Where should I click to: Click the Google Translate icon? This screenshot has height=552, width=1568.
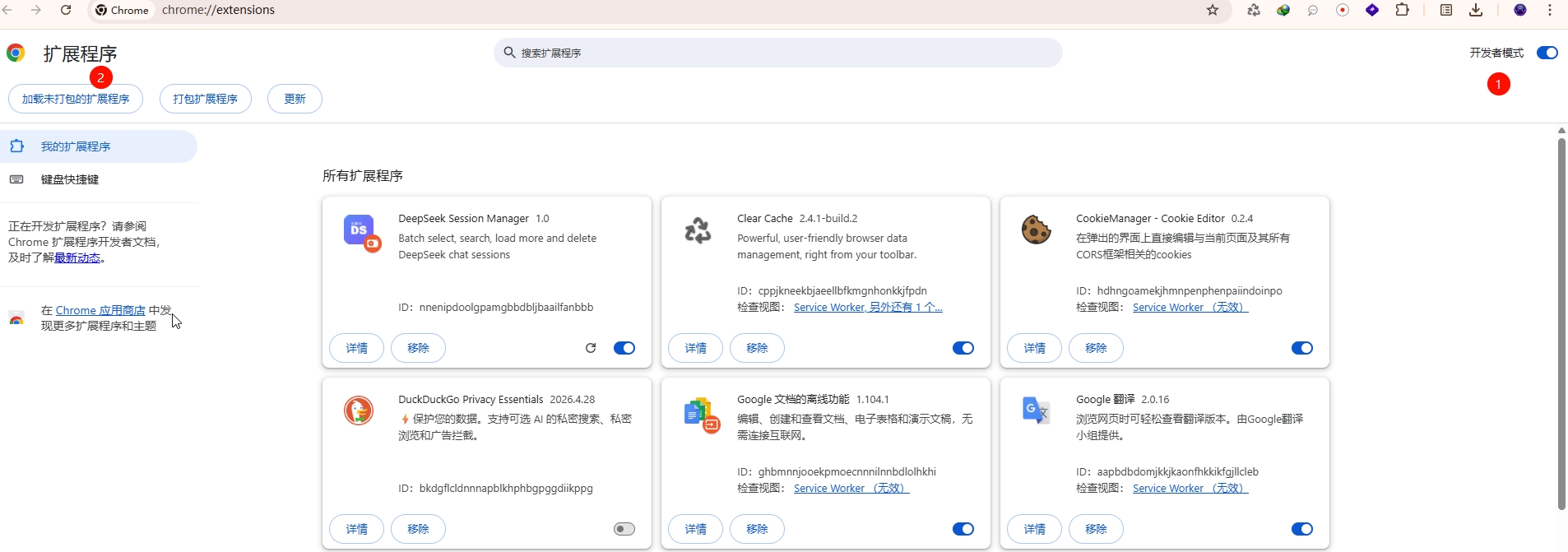pyautogui.click(x=1036, y=410)
